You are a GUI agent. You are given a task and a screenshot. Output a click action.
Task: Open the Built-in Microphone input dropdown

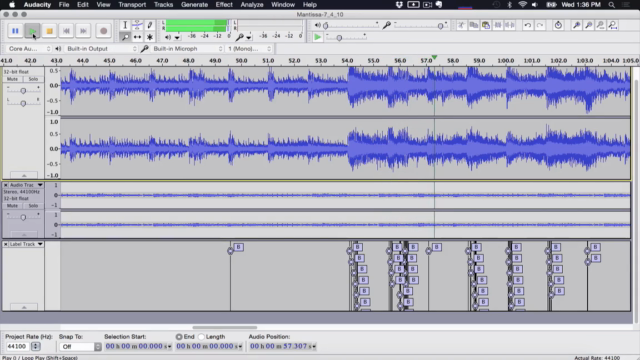(187, 49)
